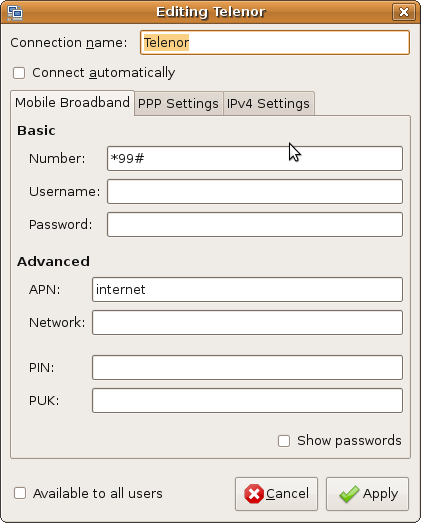
Task: Open the IPv4 Settings tab
Action: tap(268, 103)
